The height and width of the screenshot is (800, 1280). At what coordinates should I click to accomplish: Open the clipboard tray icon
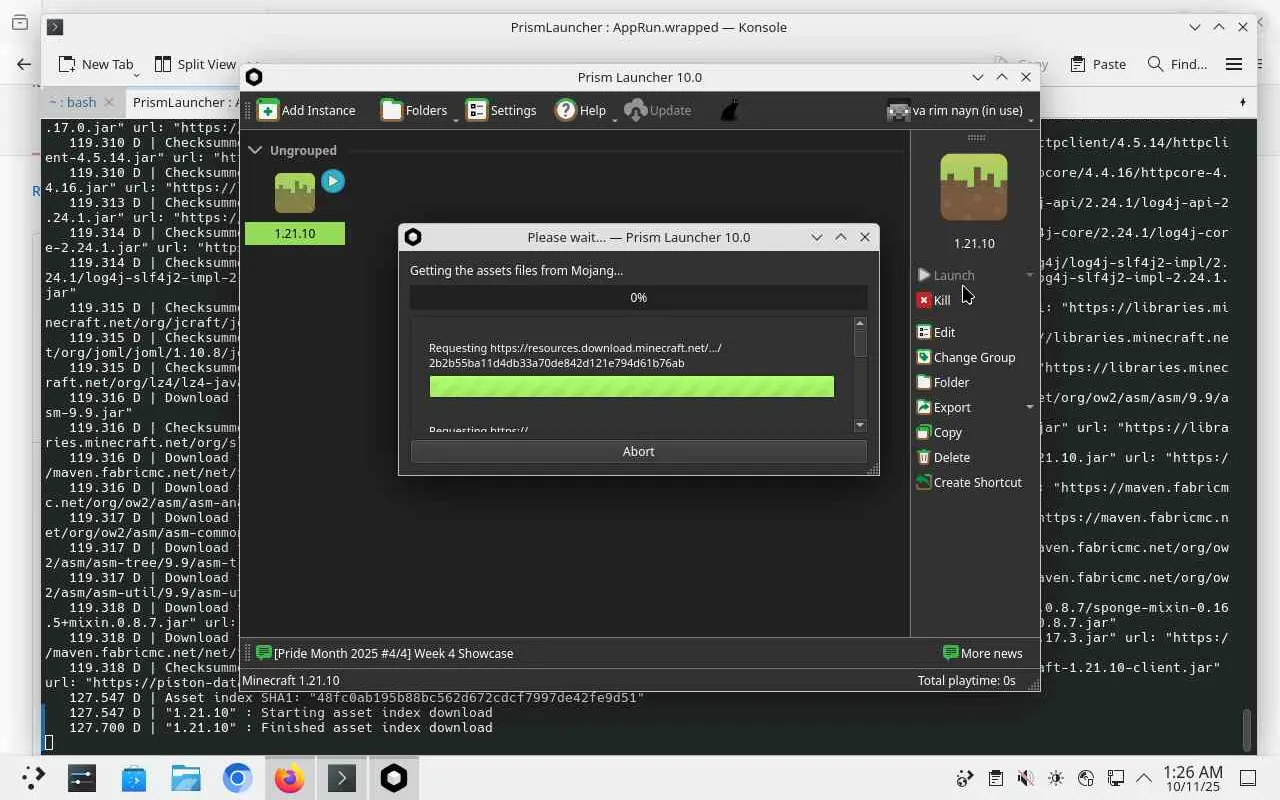(995, 778)
